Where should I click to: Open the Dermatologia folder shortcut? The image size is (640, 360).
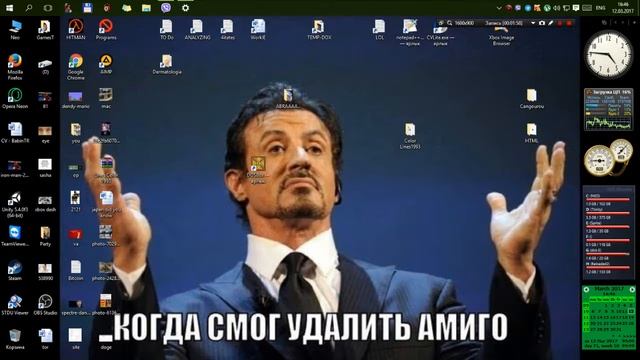(167, 64)
